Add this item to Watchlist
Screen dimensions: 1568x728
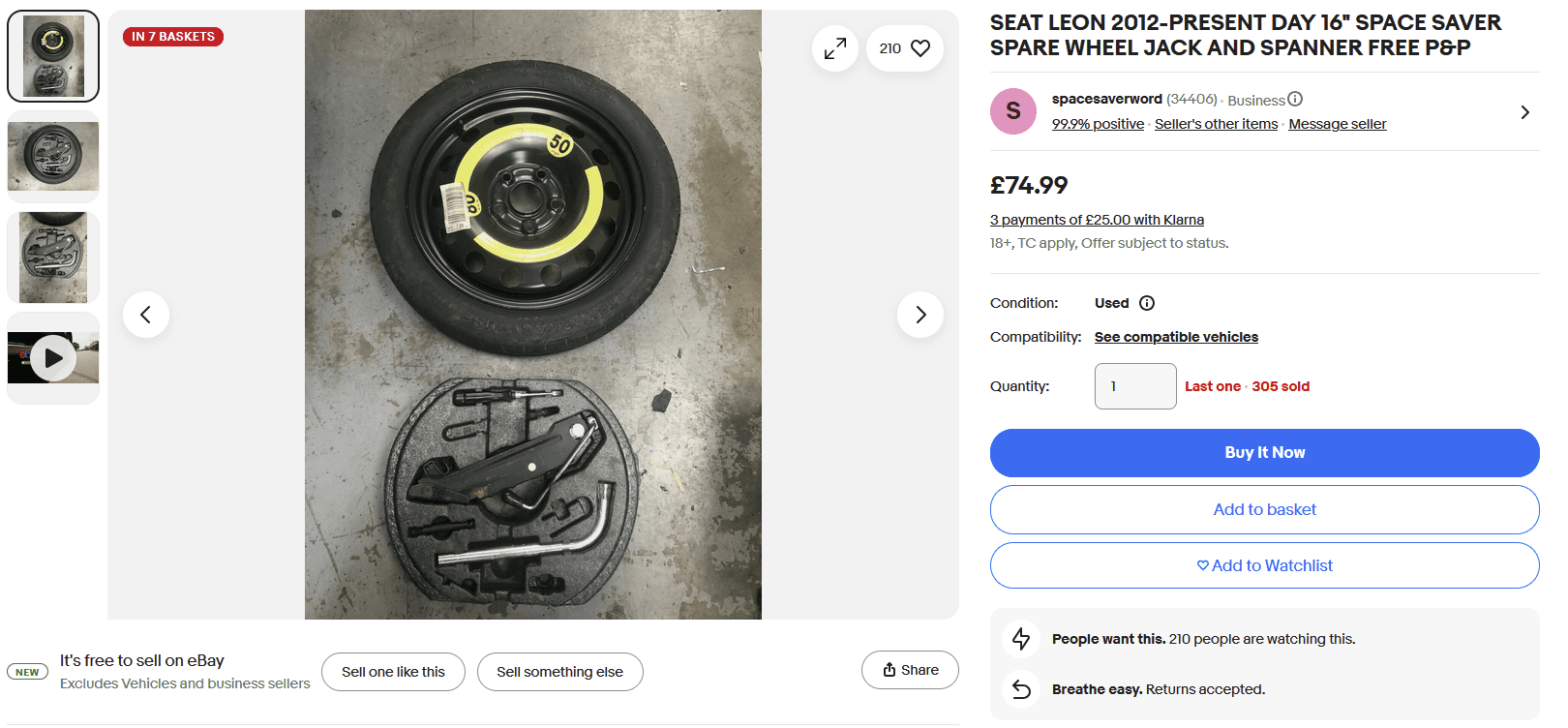1264,565
